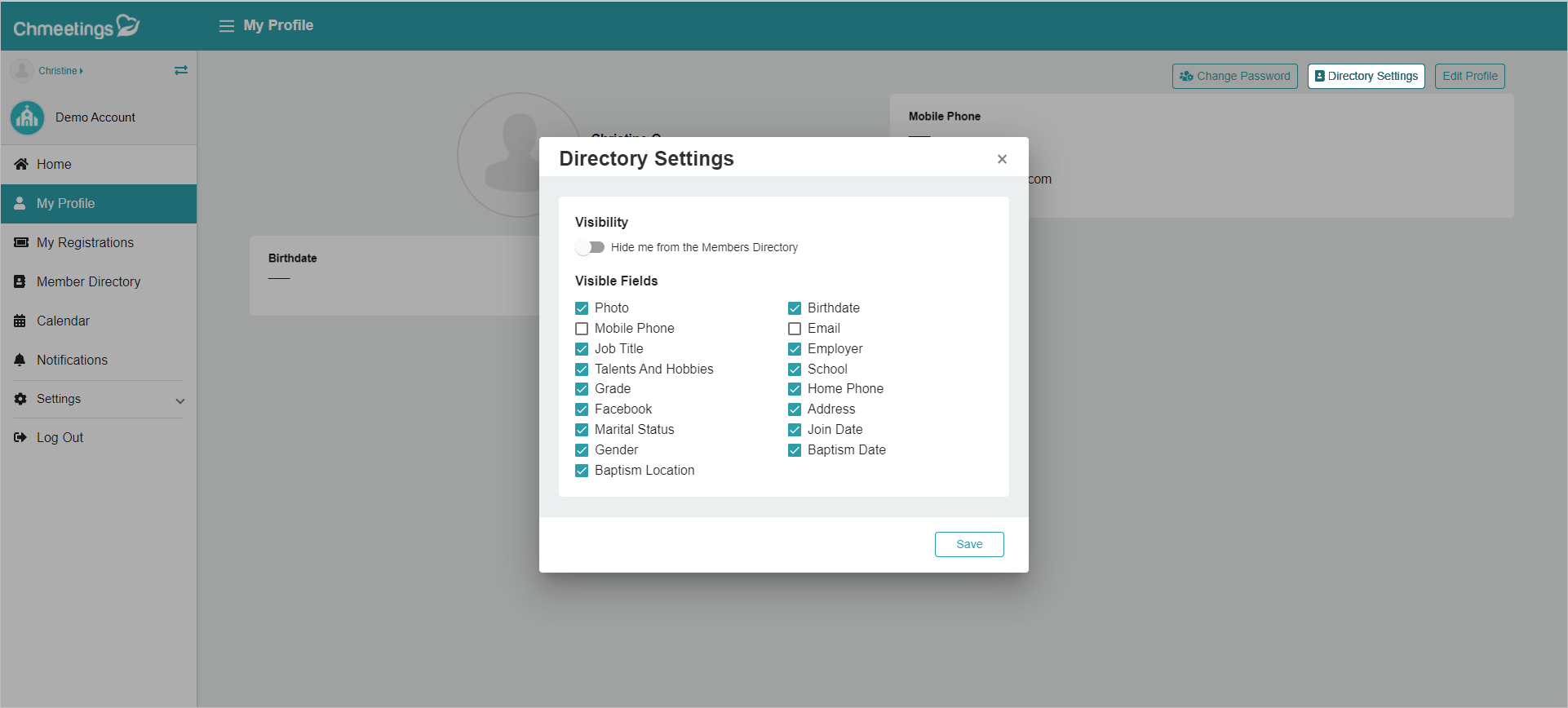The height and width of the screenshot is (708, 1568).
Task: Close the Directory Settings dialog
Action: (x=1002, y=159)
